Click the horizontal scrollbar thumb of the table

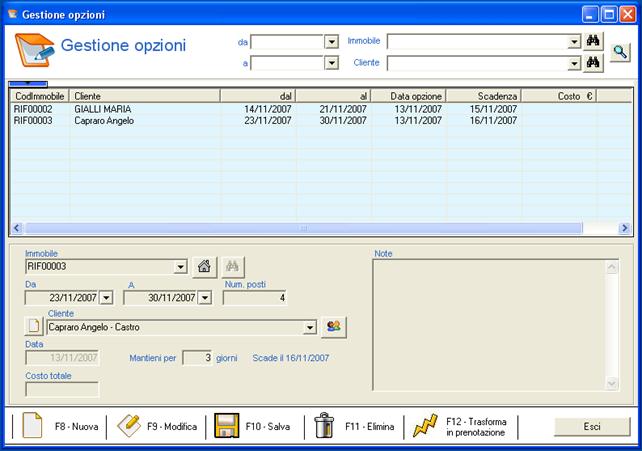tap(303, 228)
